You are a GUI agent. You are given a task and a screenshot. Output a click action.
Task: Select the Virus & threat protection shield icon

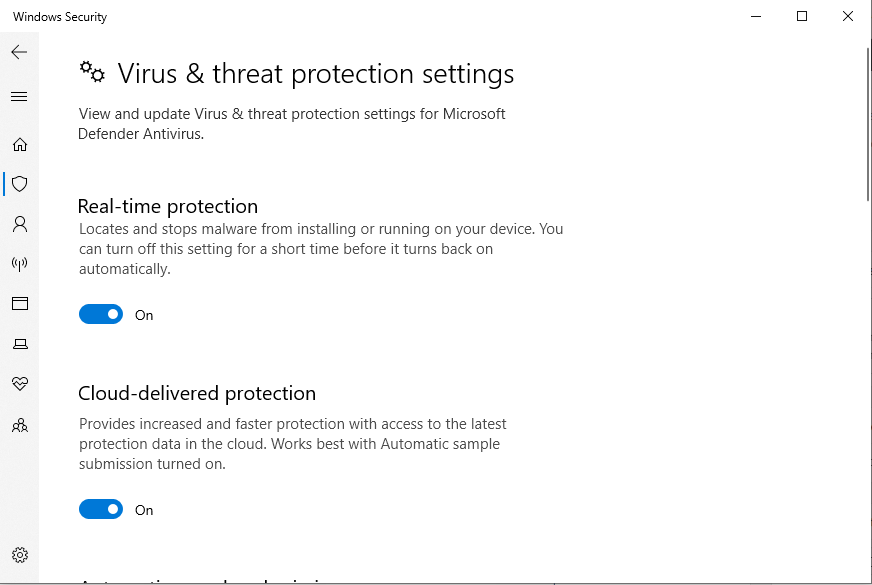coord(20,184)
